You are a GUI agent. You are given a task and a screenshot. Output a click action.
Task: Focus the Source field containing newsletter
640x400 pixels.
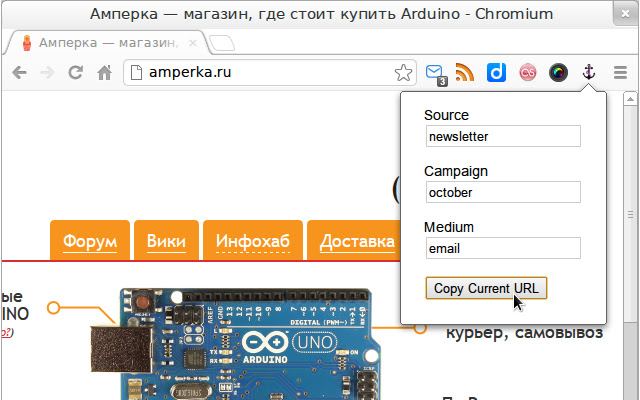503,136
